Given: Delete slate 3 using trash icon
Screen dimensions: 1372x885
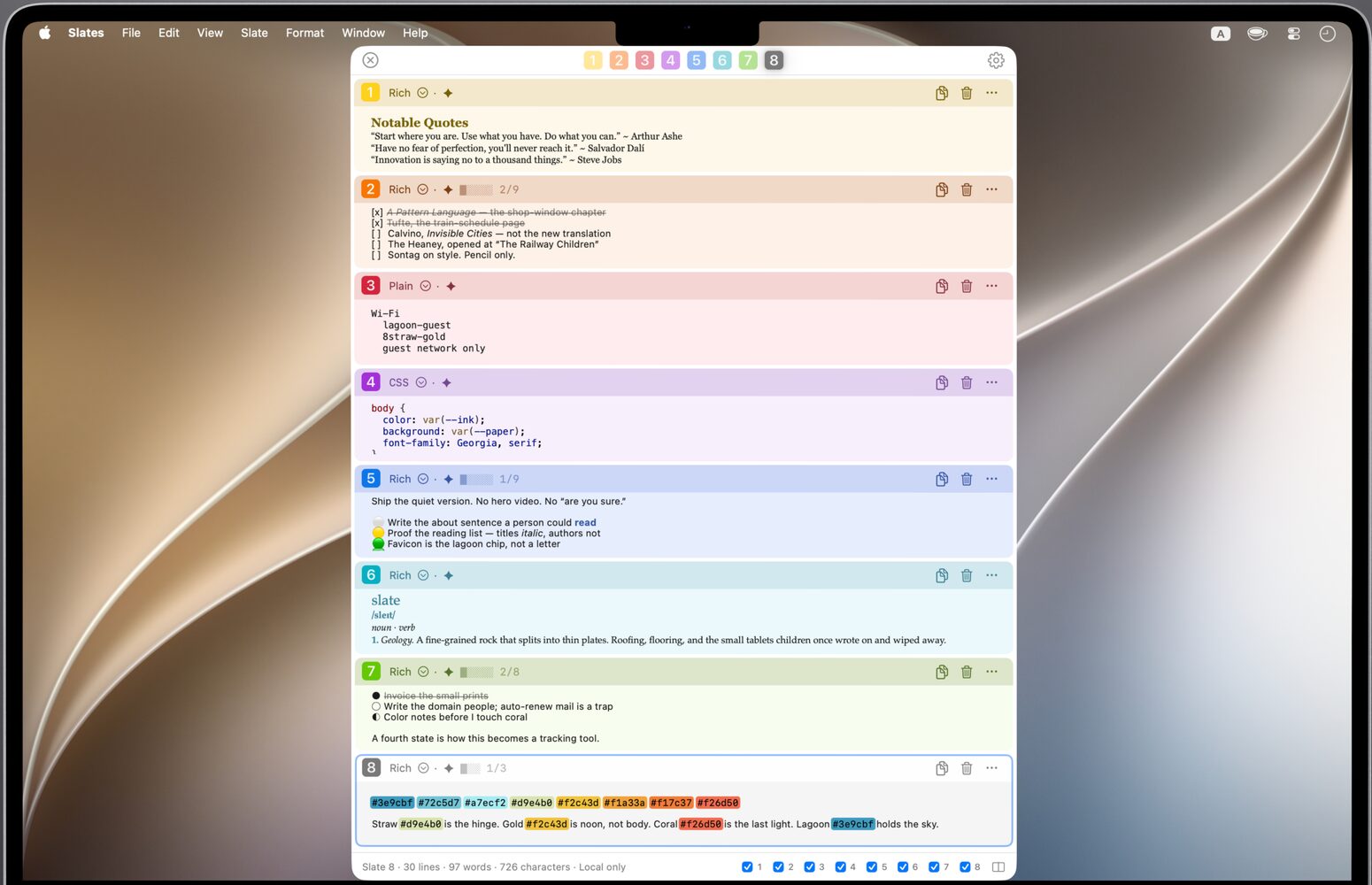Looking at the screenshot, I should (x=967, y=286).
